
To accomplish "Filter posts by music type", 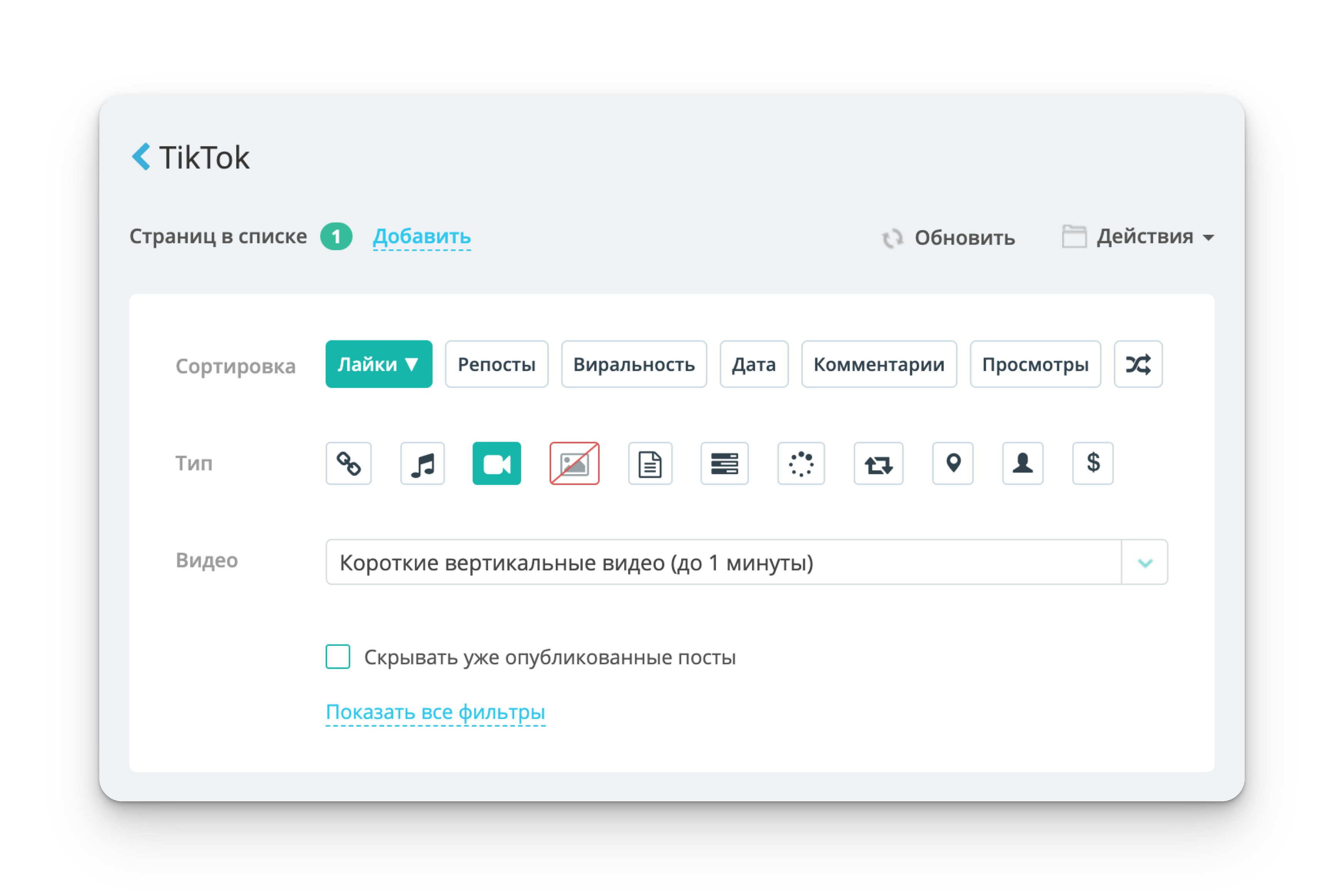I will tap(422, 463).
